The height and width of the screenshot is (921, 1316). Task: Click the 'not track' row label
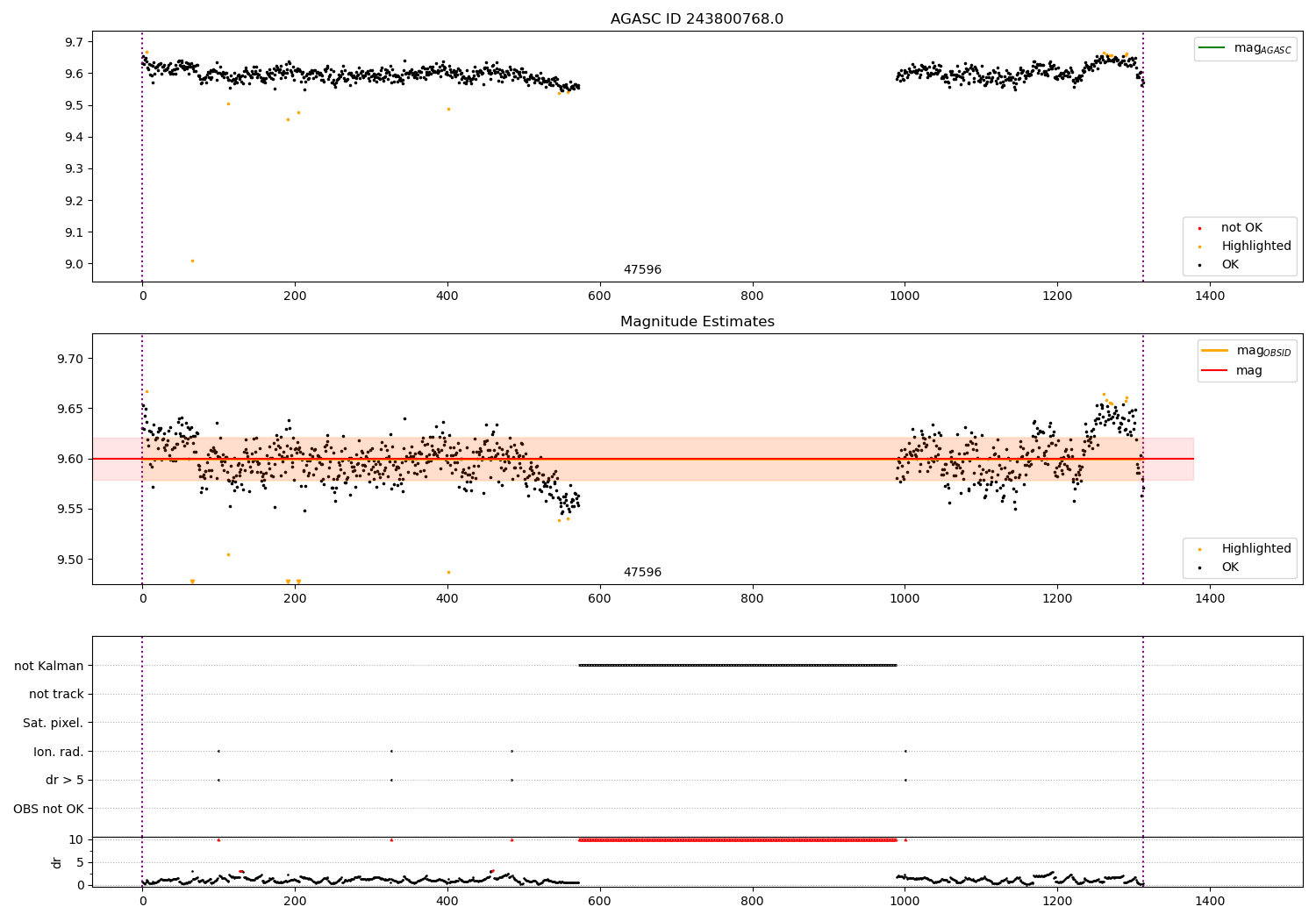click(56, 694)
